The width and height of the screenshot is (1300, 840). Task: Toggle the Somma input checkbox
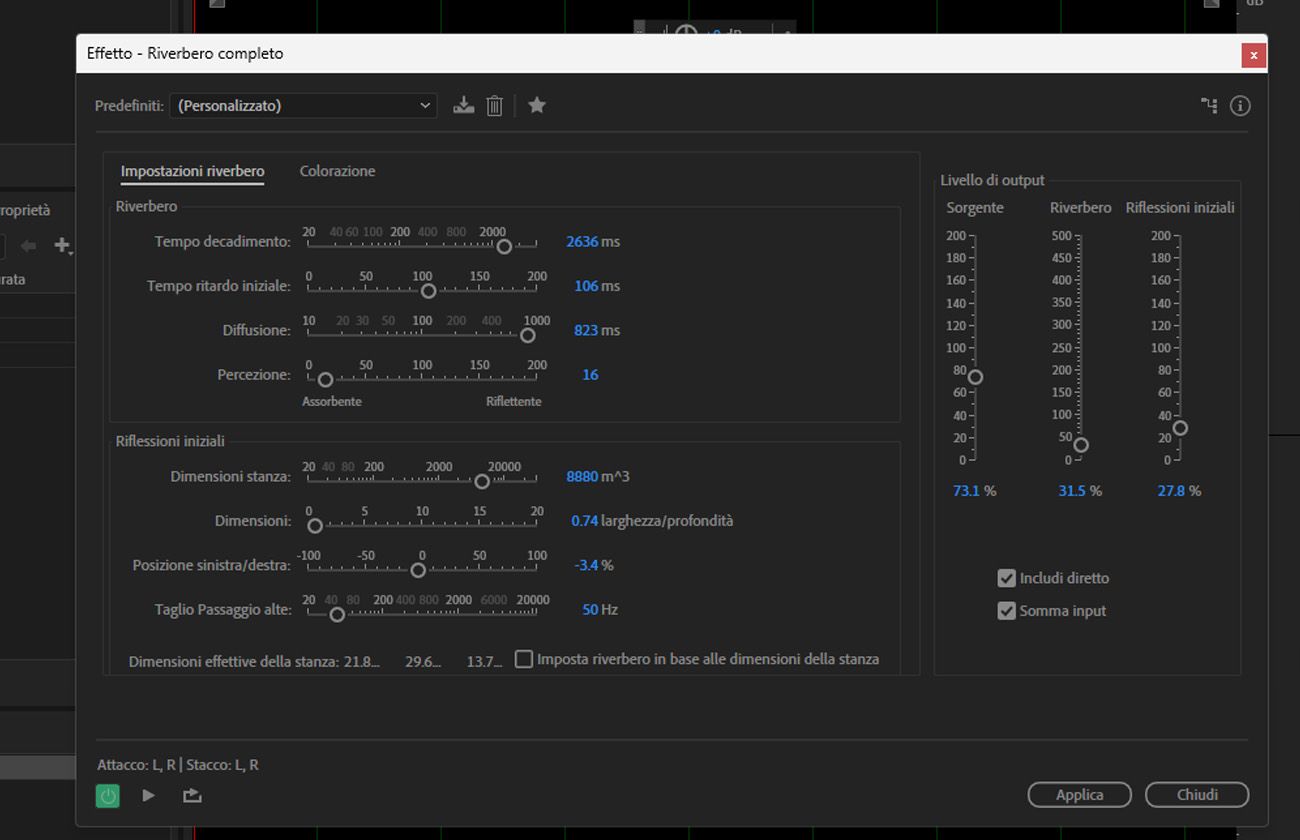(x=1007, y=611)
